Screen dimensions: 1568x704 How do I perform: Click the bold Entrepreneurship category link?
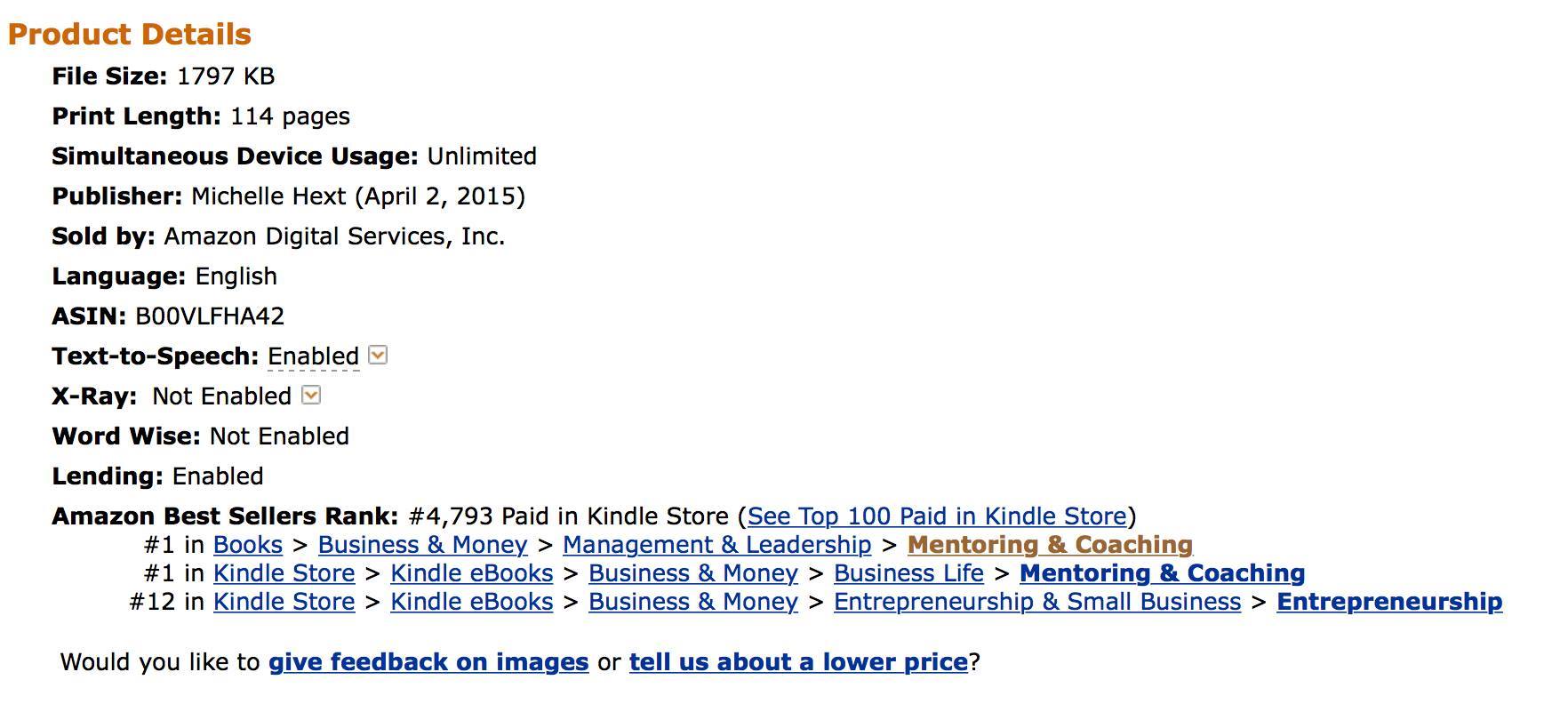(1389, 602)
